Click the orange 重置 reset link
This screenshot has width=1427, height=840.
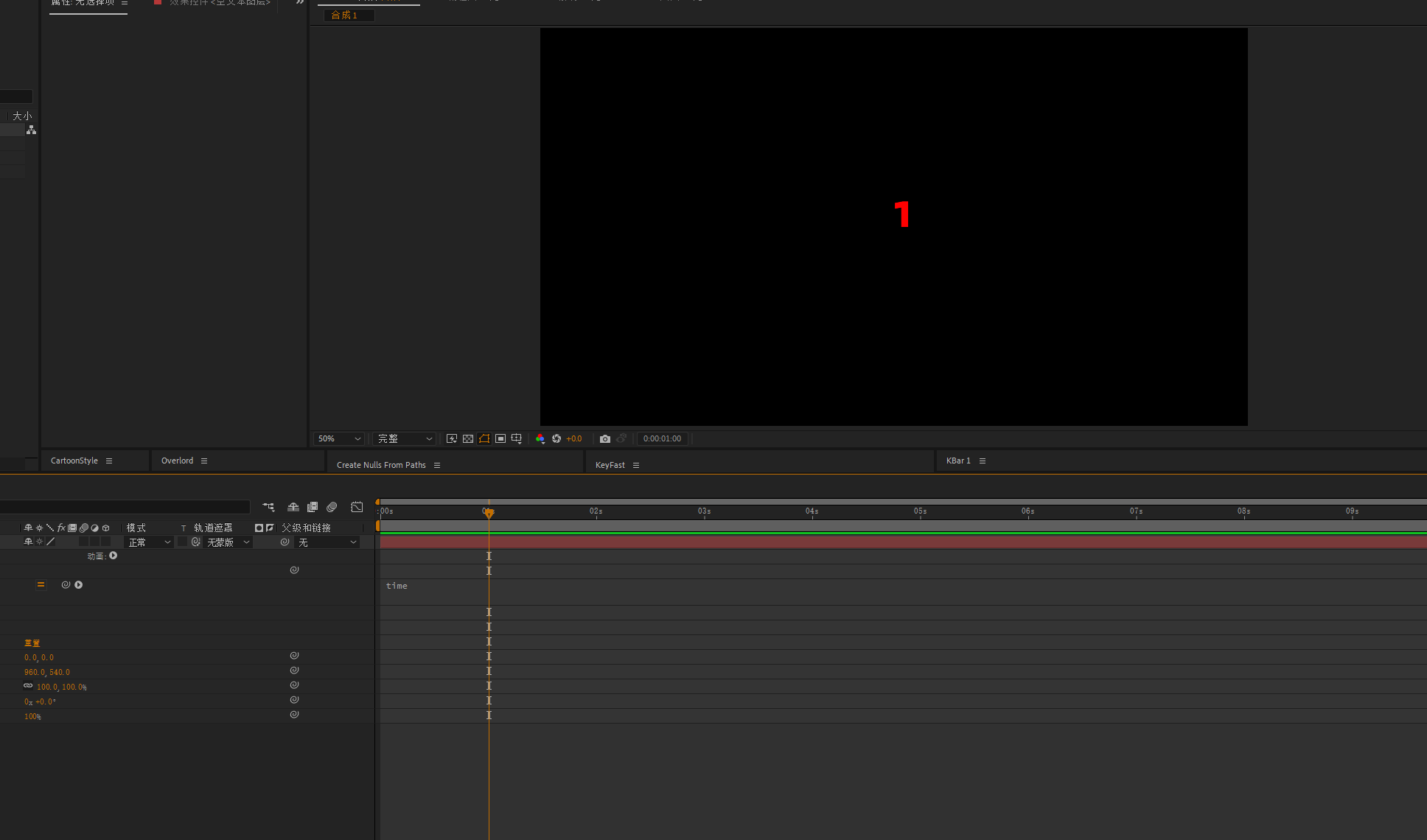(x=32, y=643)
